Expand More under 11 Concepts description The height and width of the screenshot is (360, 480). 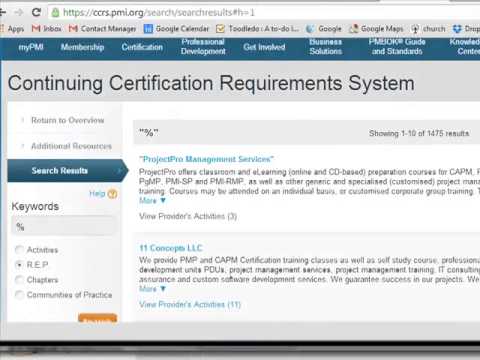[x=152, y=289]
